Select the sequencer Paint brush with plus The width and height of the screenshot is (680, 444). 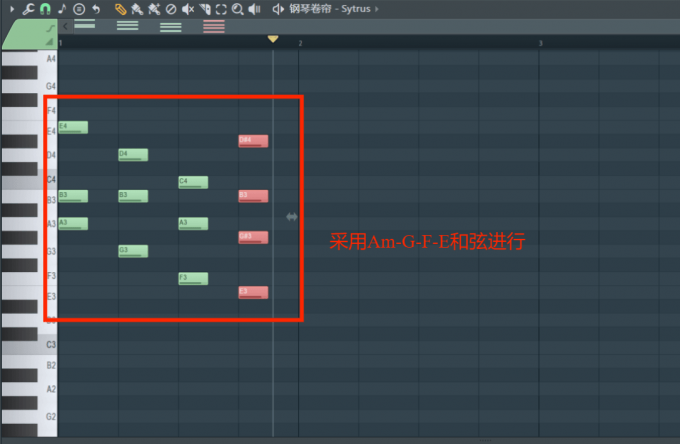click(154, 9)
